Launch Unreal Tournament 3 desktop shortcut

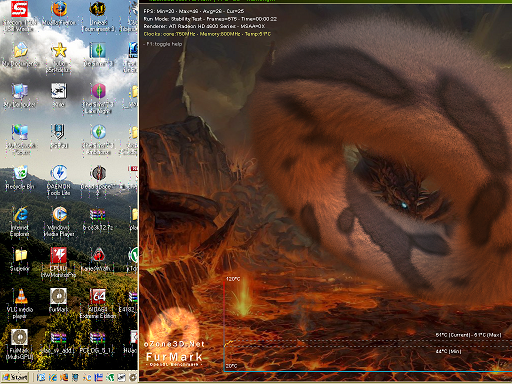pyautogui.click(x=98, y=16)
